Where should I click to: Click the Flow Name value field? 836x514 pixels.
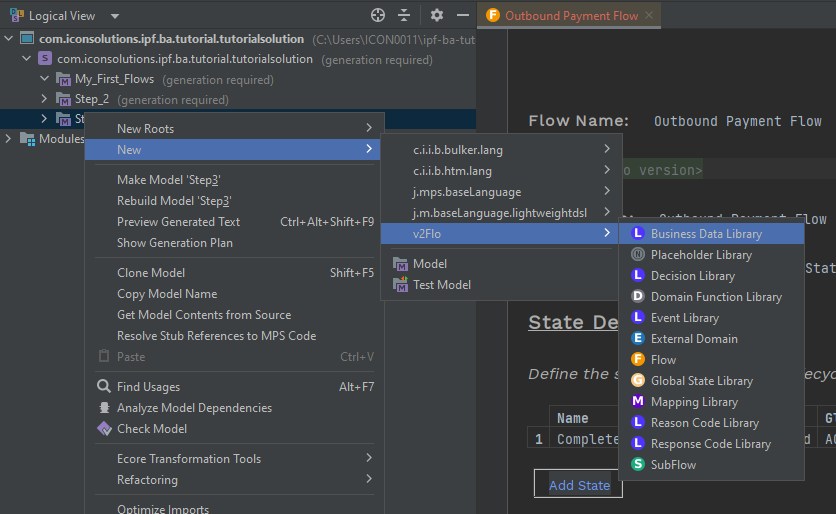[x=737, y=121]
